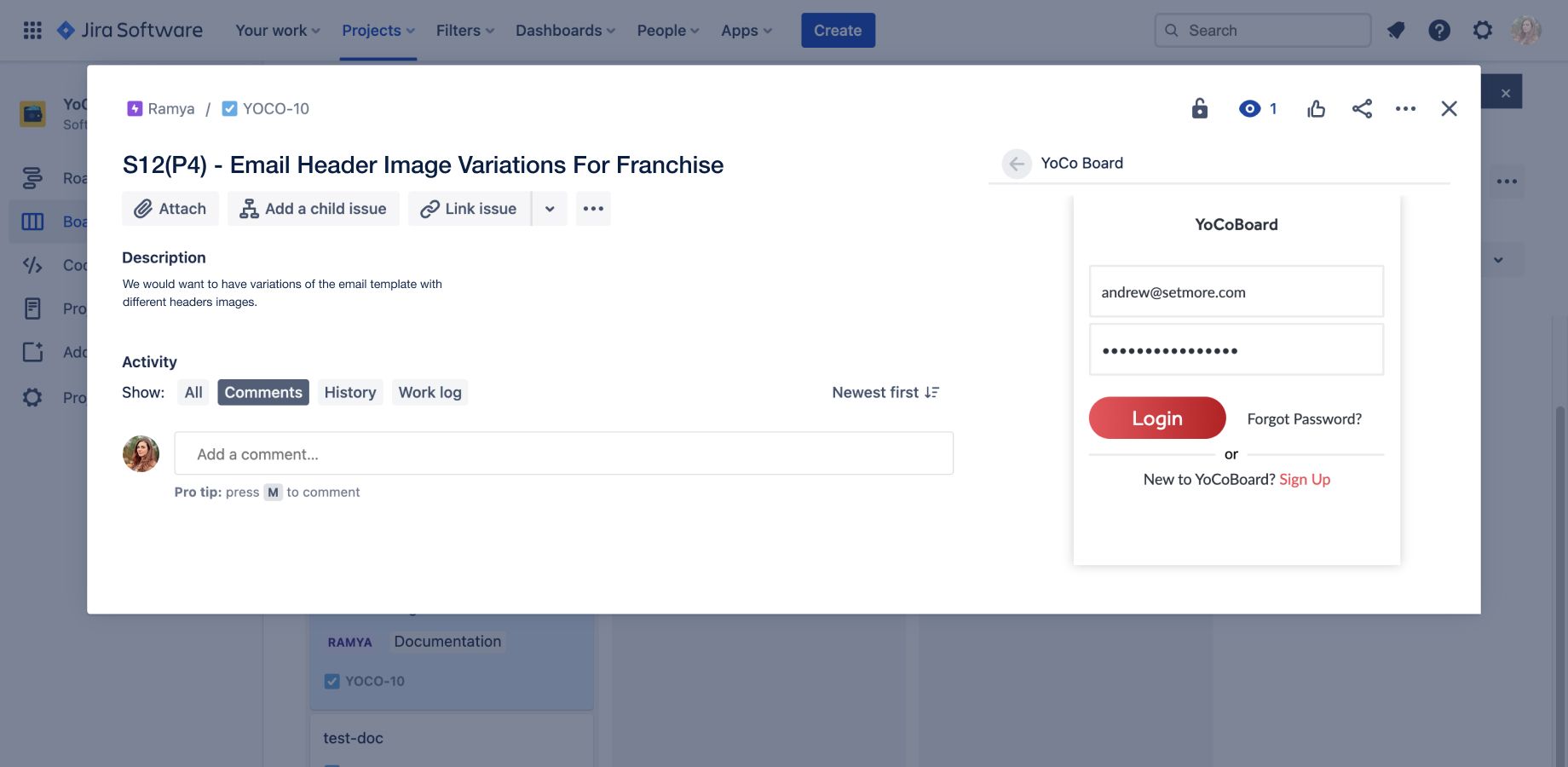Click the Add shortcut icon in the sidebar
This screenshot has width=1568, height=767.
pyautogui.click(x=32, y=352)
